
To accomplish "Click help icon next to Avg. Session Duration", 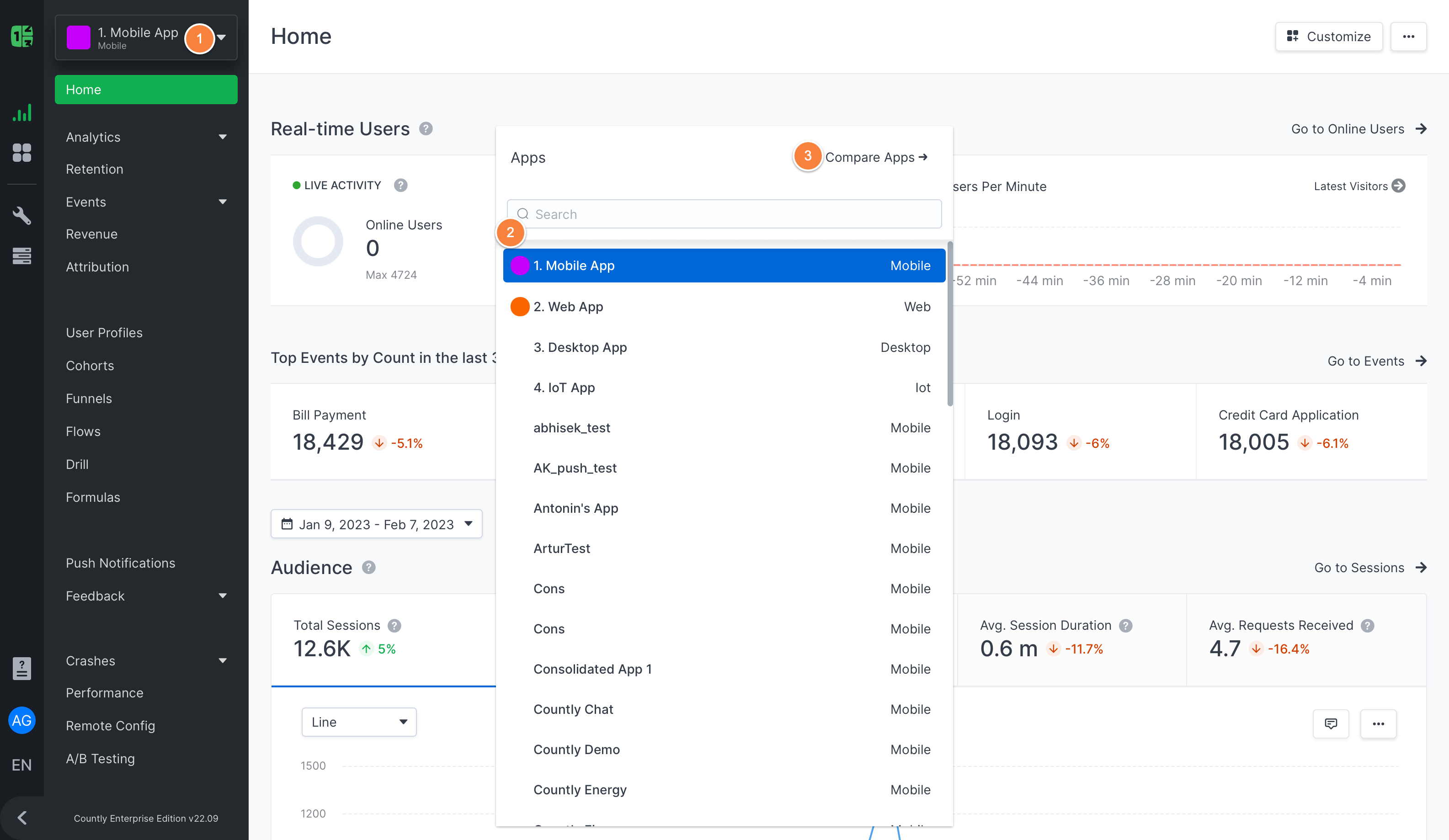I will pos(1126,626).
